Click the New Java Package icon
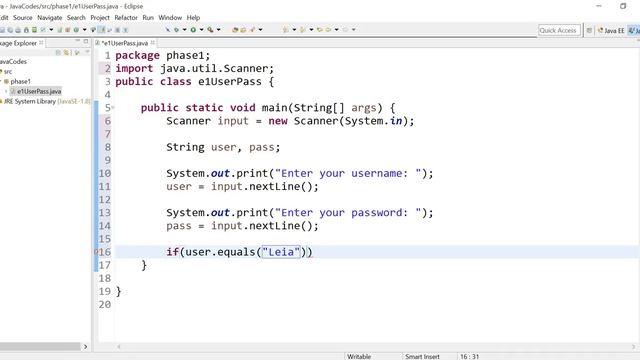The width and height of the screenshot is (640, 360). click(x=68, y=30)
